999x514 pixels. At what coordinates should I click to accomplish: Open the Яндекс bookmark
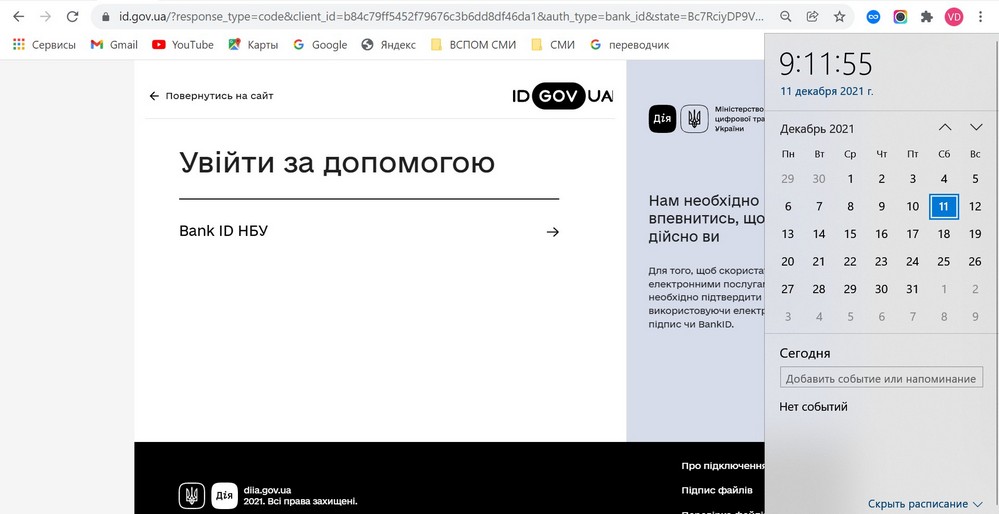click(x=388, y=45)
